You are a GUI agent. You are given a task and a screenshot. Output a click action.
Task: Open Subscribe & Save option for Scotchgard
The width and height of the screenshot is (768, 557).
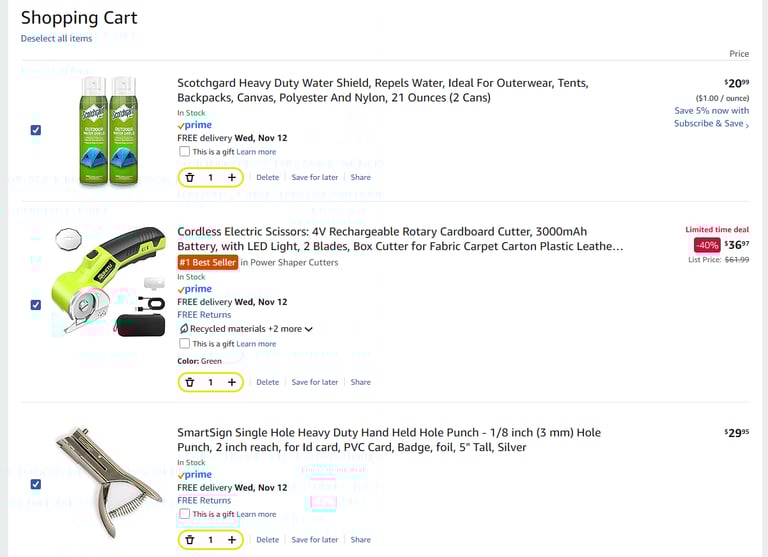[711, 123]
